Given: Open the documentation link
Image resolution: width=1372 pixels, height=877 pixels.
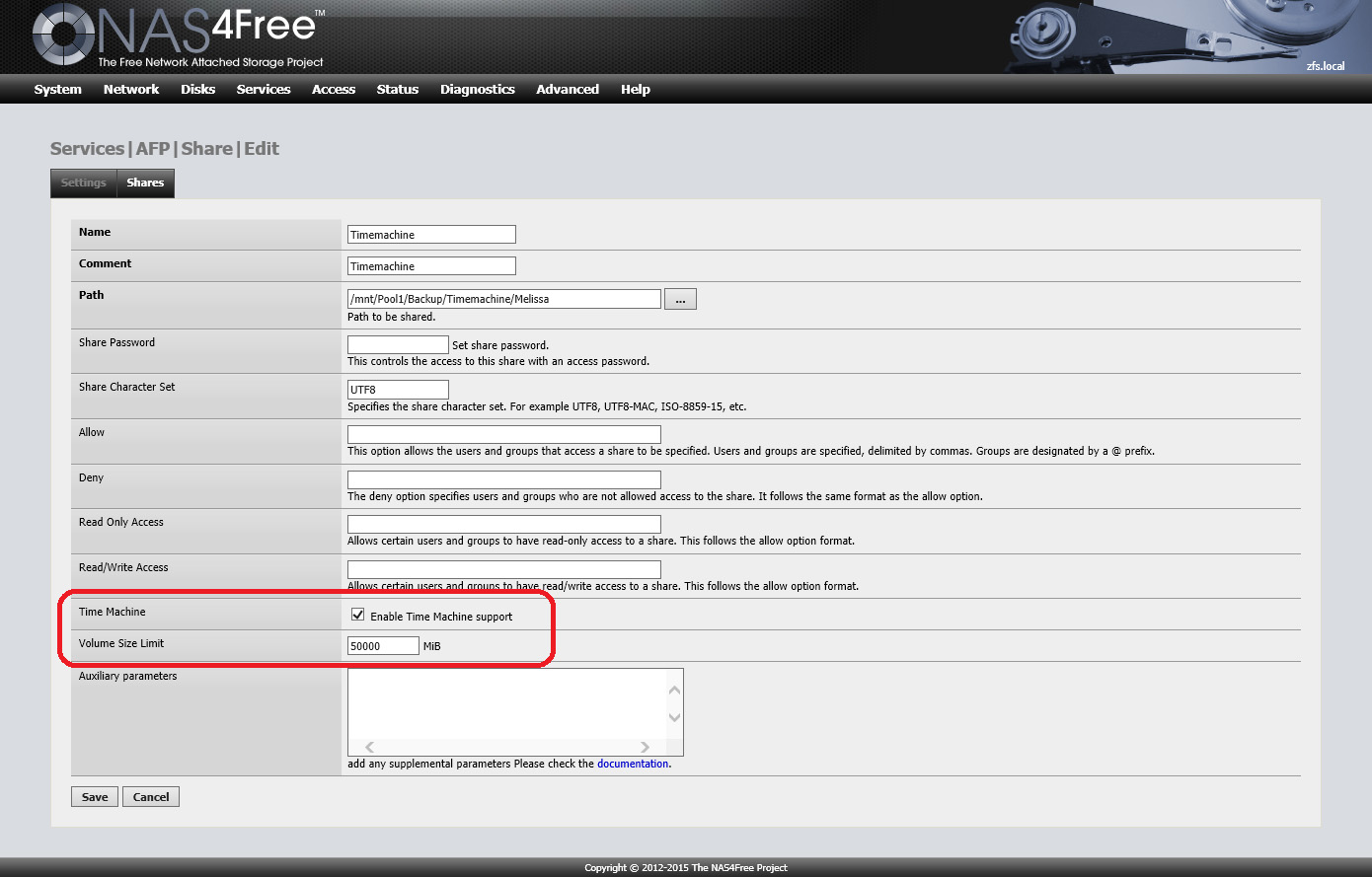Looking at the screenshot, I should pyautogui.click(x=632, y=764).
